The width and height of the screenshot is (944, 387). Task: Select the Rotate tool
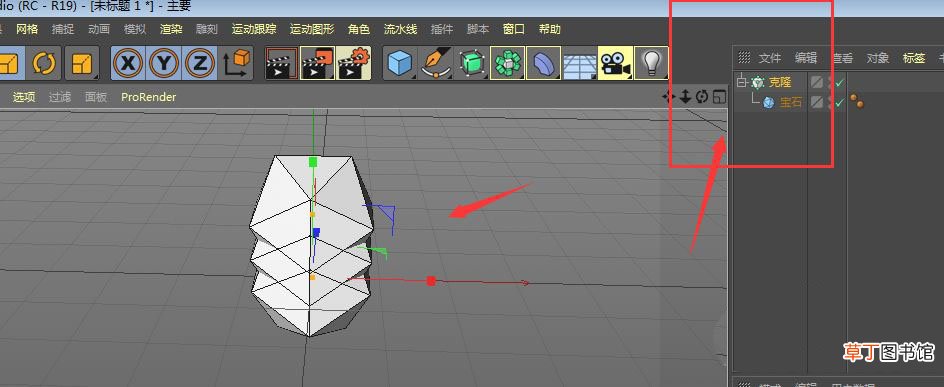pyautogui.click(x=43, y=63)
